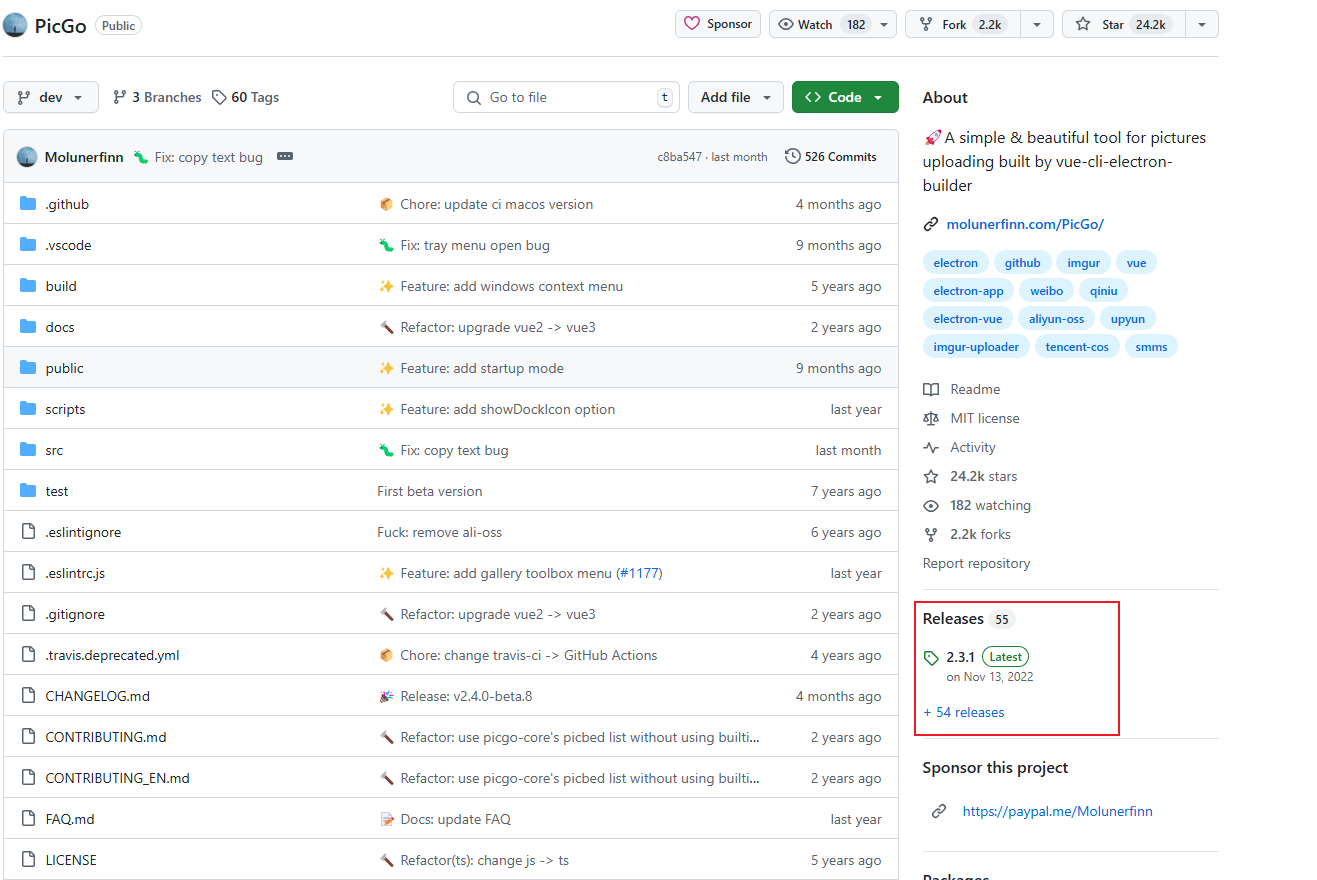Viewport: 1317px width, 880px height.
Task: Open commit 'Chore: update ci macos version'
Action: pos(496,204)
